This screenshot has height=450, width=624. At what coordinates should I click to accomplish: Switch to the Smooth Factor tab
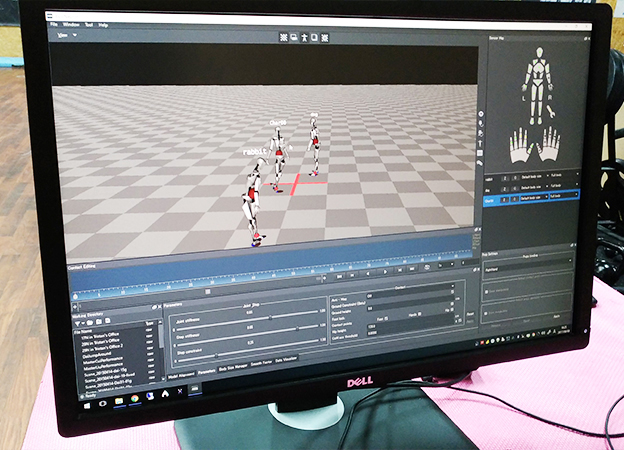(261, 363)
